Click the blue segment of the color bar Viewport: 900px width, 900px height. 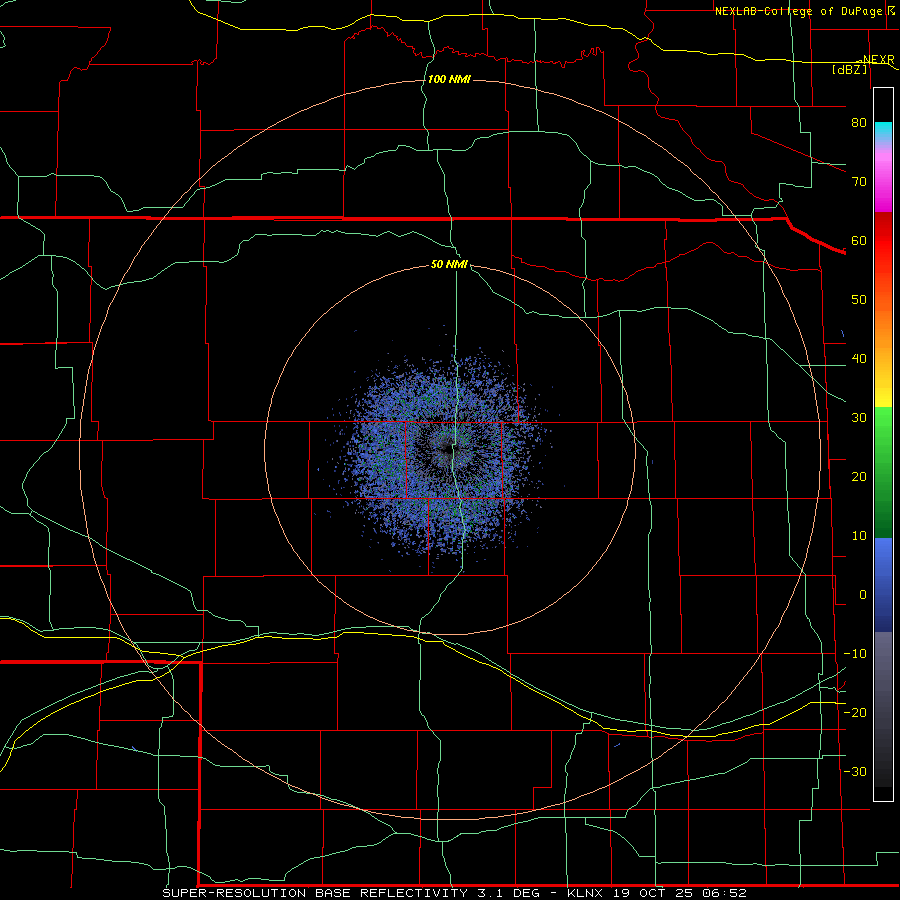pyautogui.click(x=883, y=585)
